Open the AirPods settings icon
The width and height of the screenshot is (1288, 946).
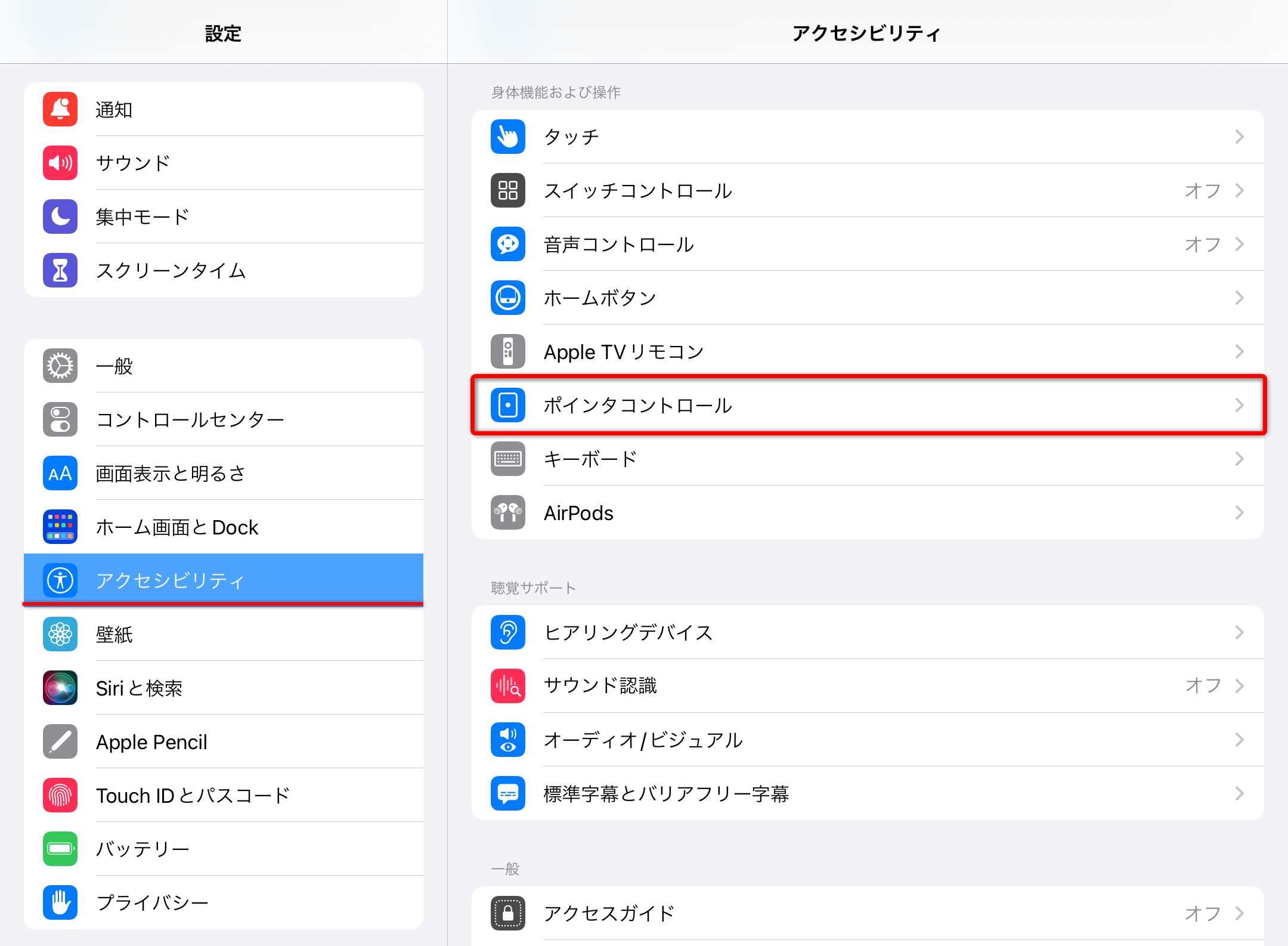[507, 512]
